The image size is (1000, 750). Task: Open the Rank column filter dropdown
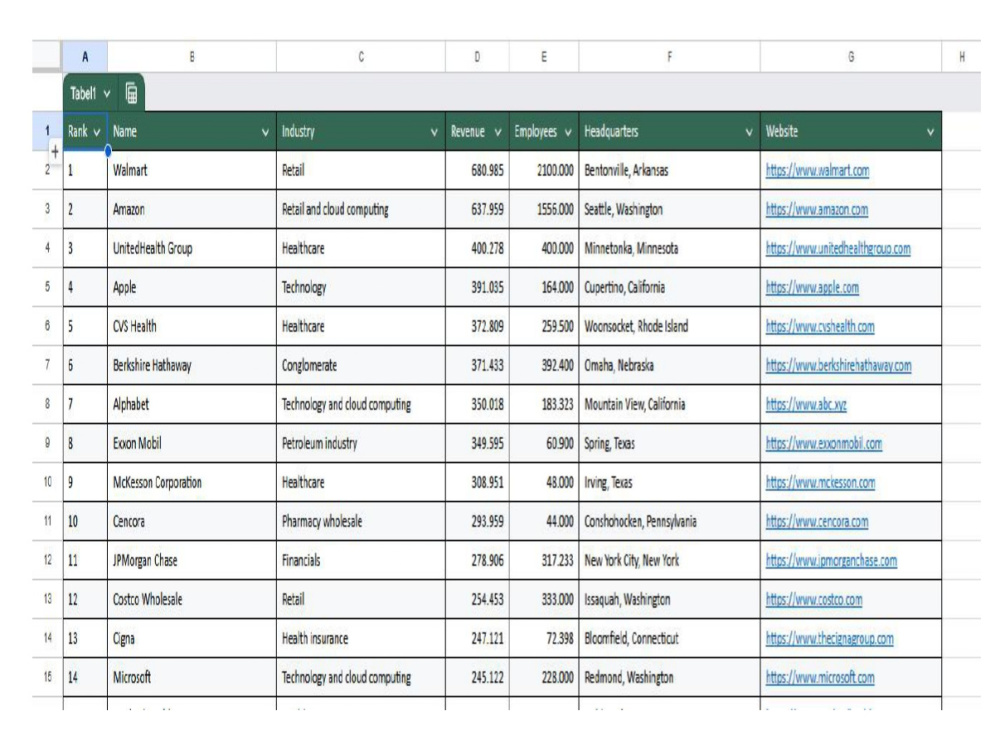click(x=97, y=132)
